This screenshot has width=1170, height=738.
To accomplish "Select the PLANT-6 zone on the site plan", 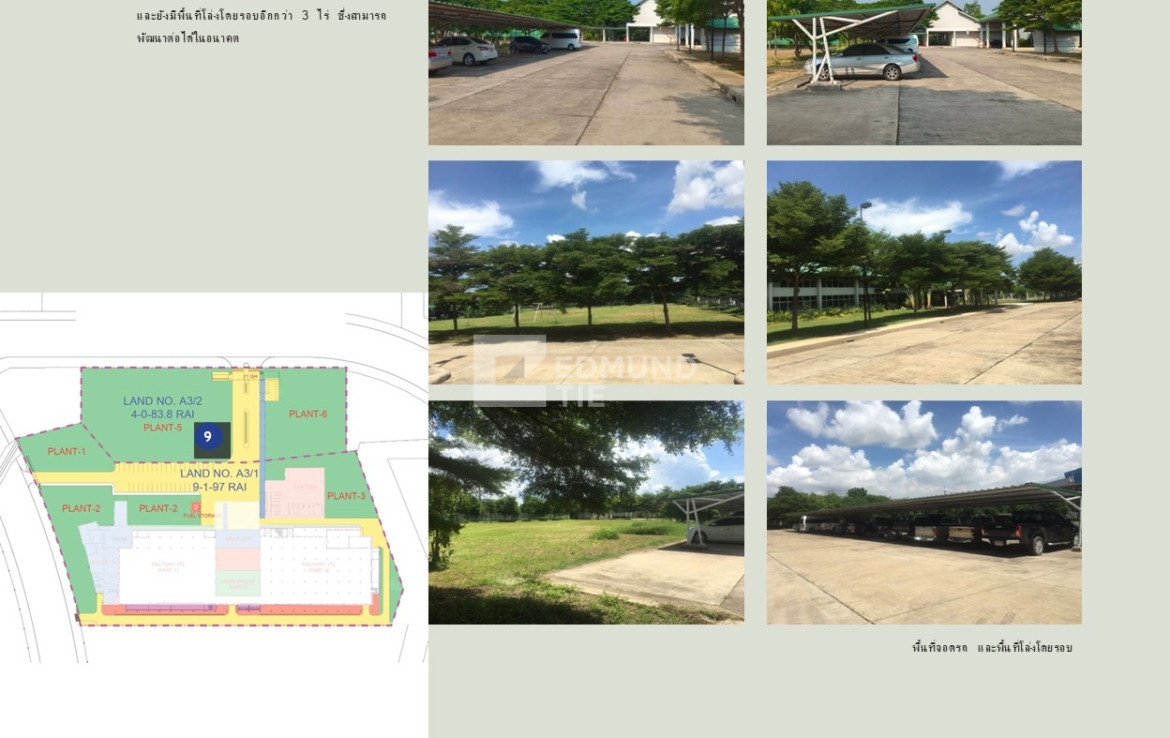I will click(x=308, y=414).
